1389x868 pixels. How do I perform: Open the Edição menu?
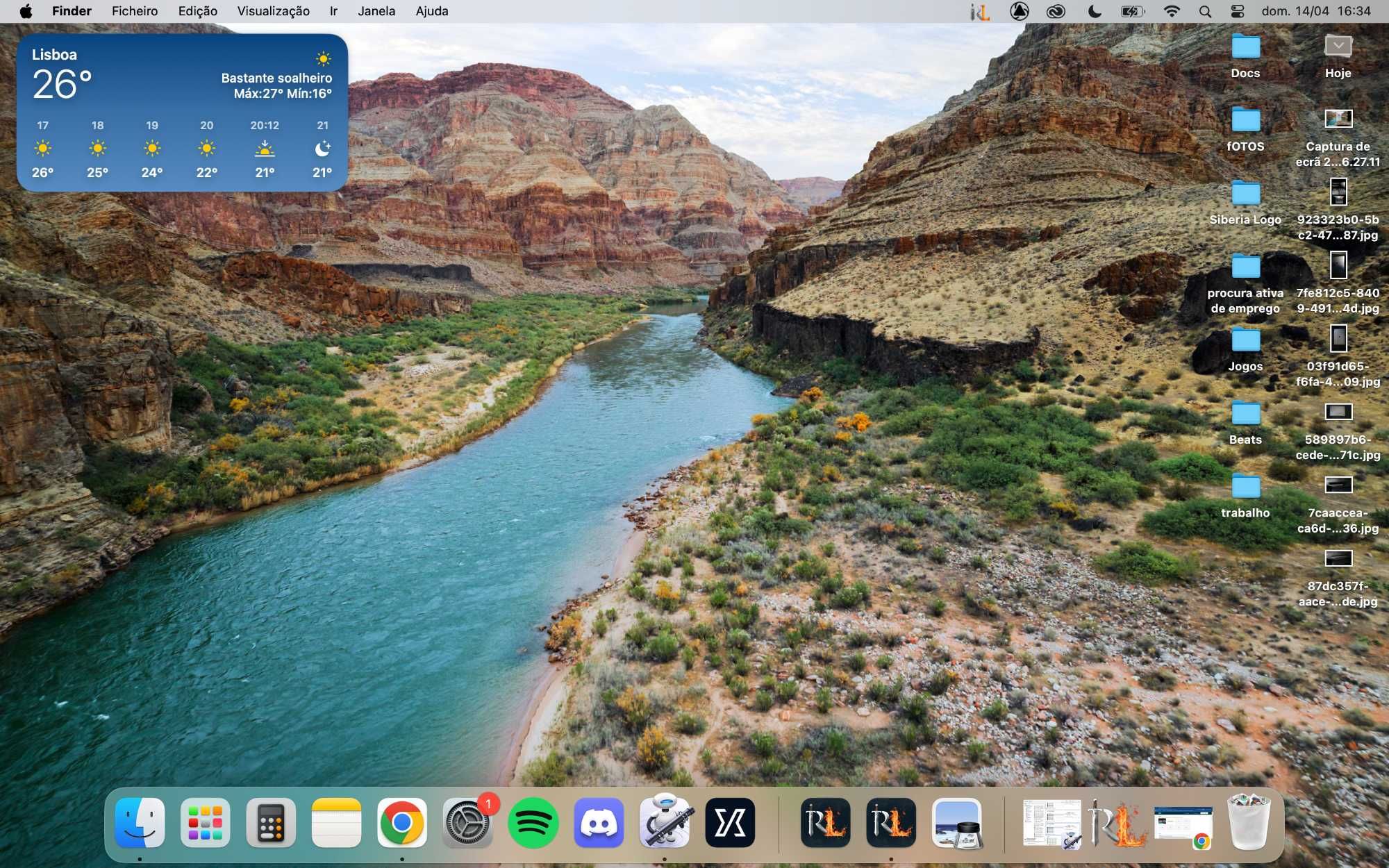[198, 11]
